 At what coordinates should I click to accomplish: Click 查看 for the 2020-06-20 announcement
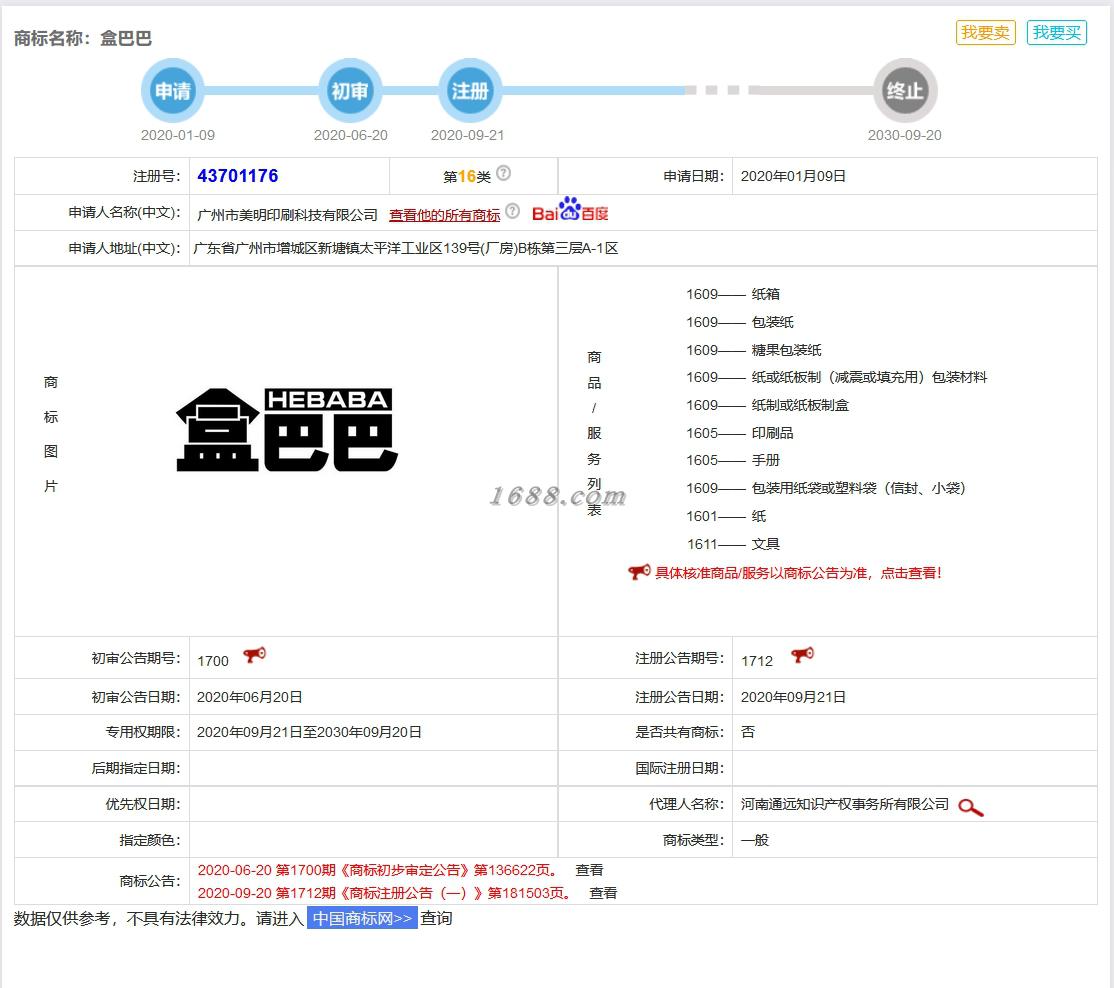click(589, 870)
